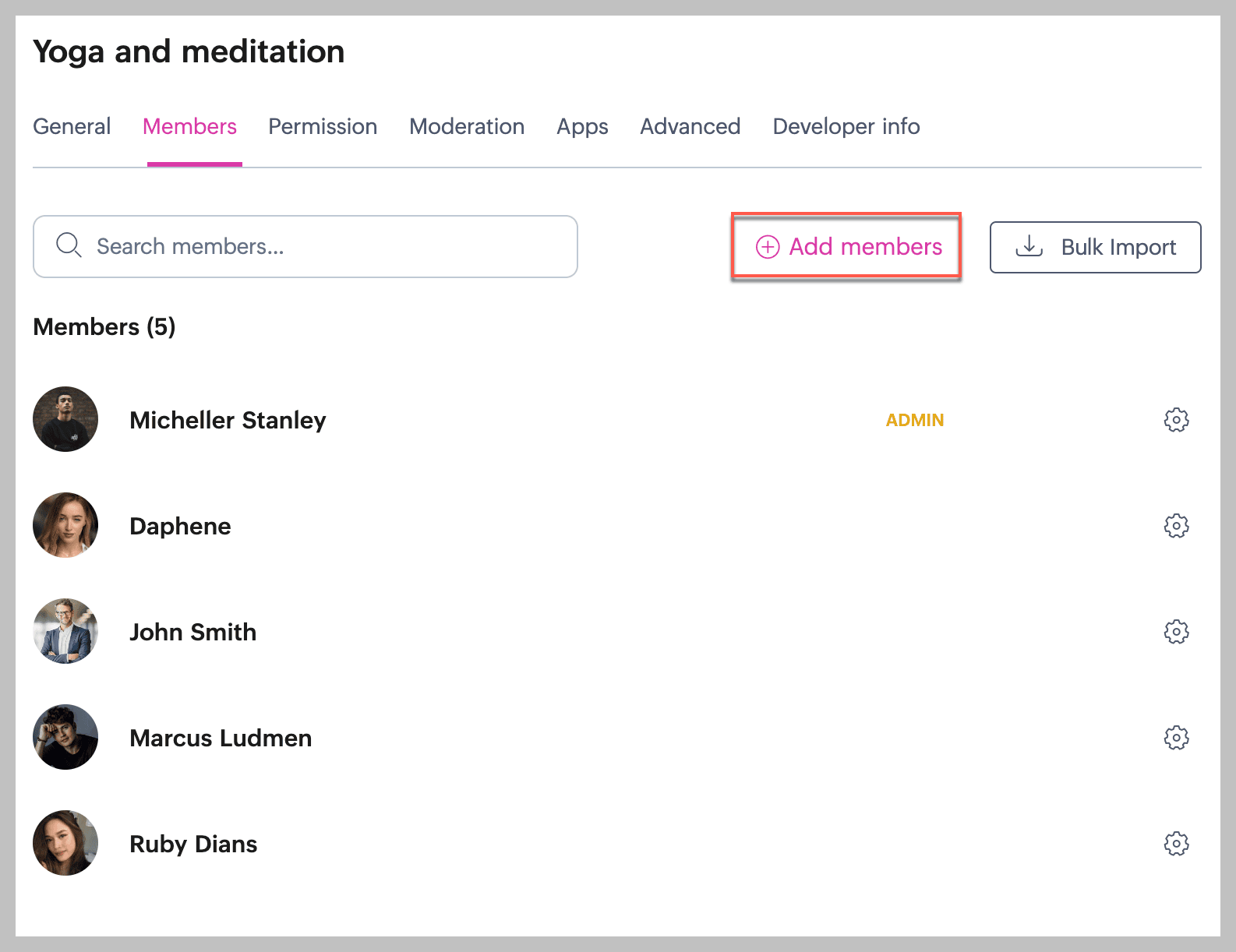View the Developer info tab
The height and width of the screenshot is (952, 1236).
tap(846, 126)
